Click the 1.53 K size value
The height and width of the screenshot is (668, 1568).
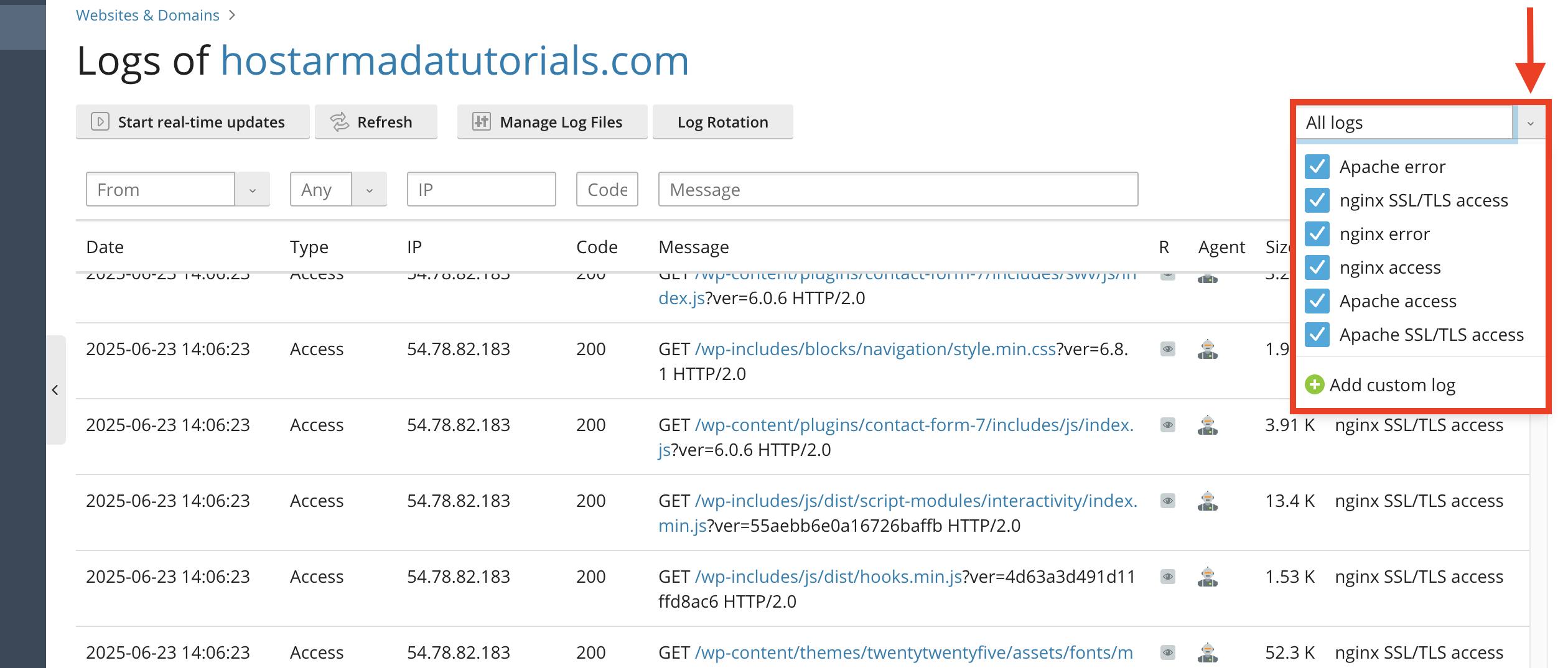1290,577
